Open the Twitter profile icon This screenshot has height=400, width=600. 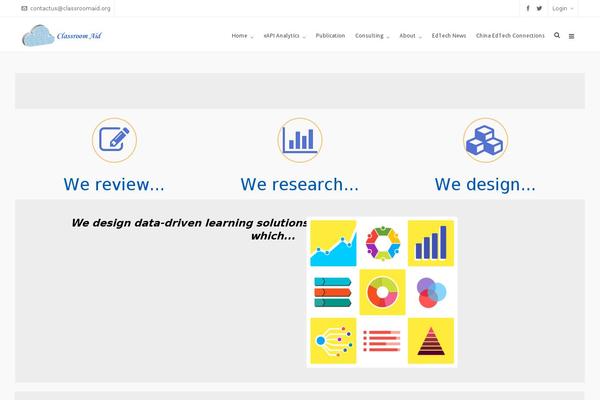click(540, 8)
